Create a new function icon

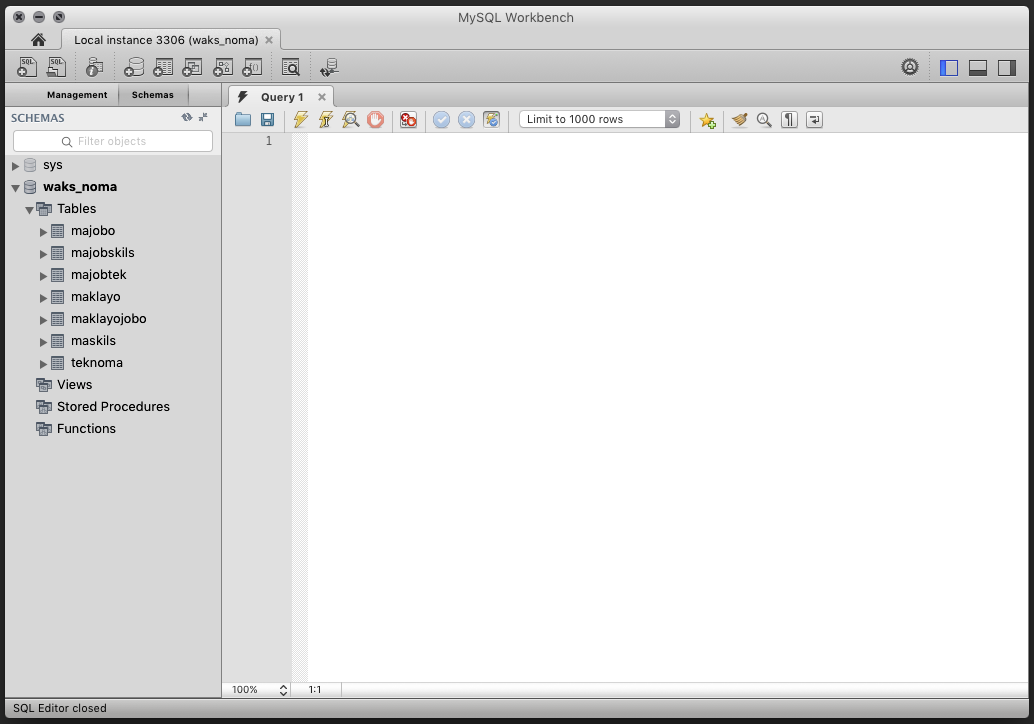[x=253, y=67]
